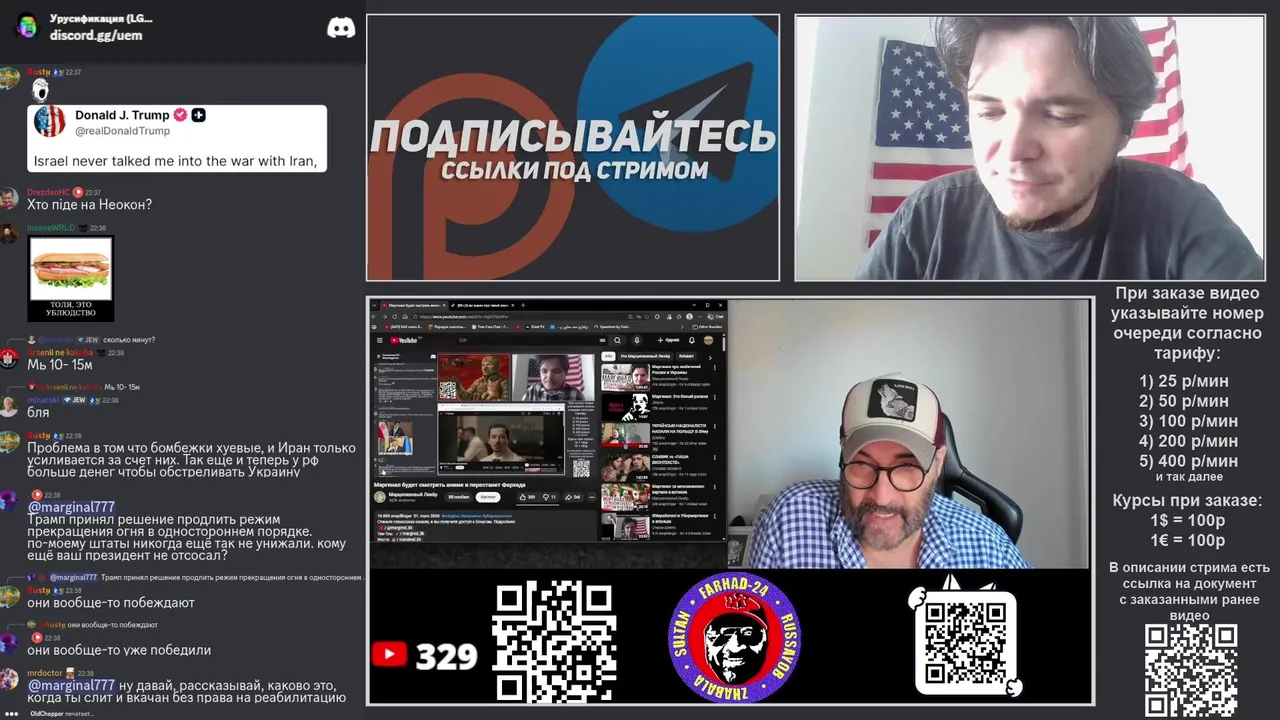Click the channel avatar below video title
The height and width of the screenshot is (720, 1280).
[x=380, y=497]
